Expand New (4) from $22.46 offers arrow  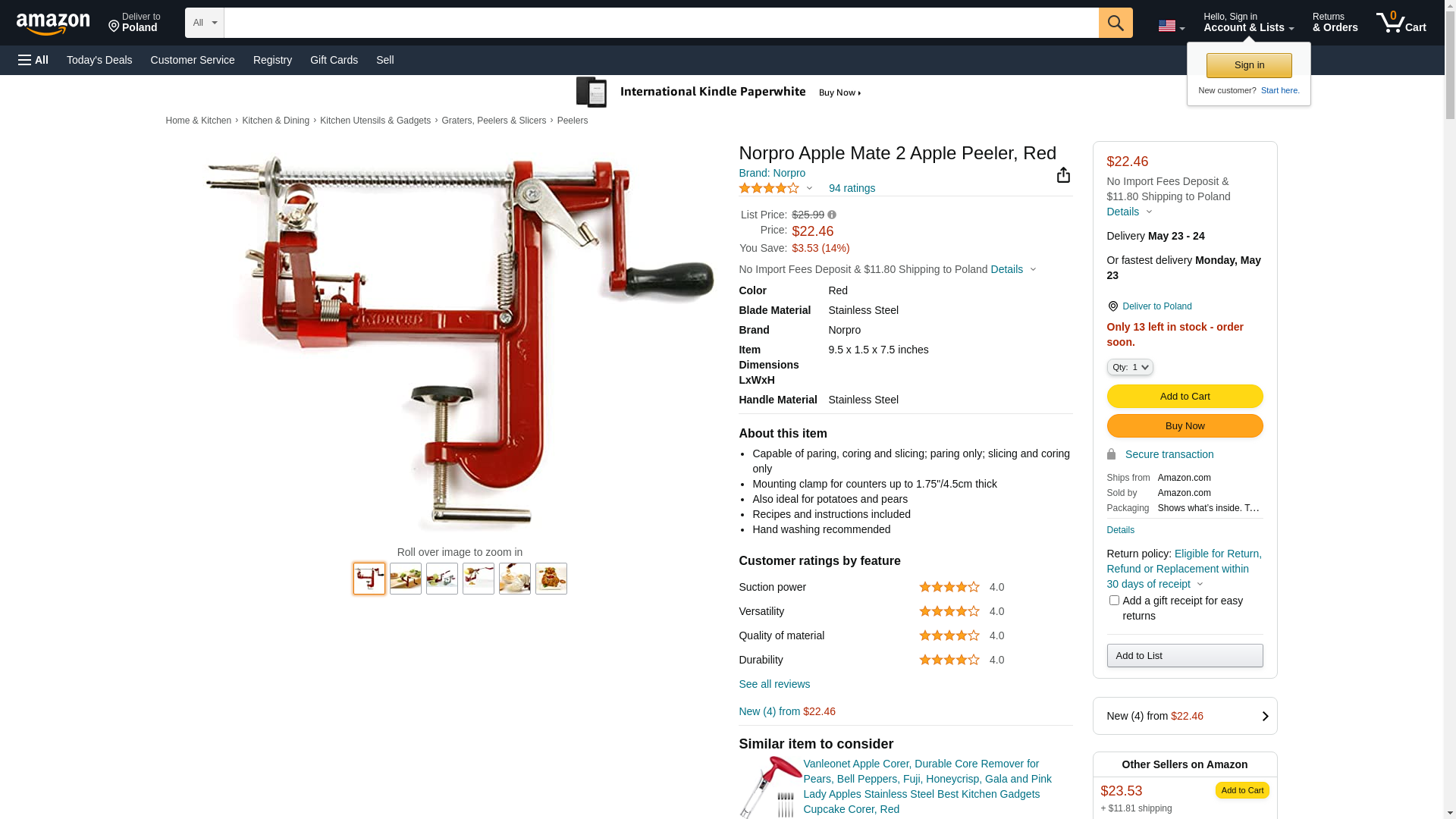(1265, 716)
